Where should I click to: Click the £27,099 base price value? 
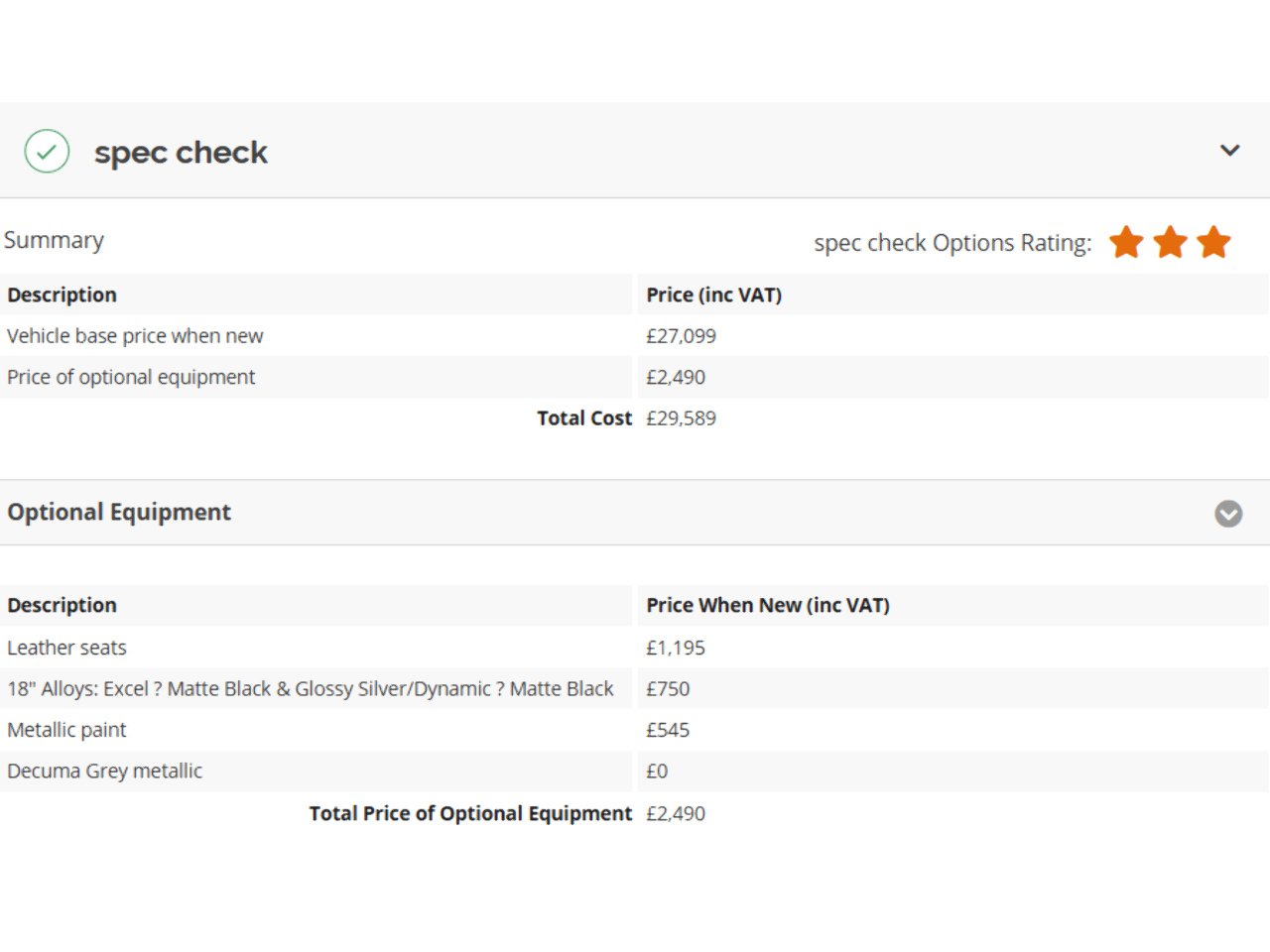pyautogui.click(x=681, y=336)
